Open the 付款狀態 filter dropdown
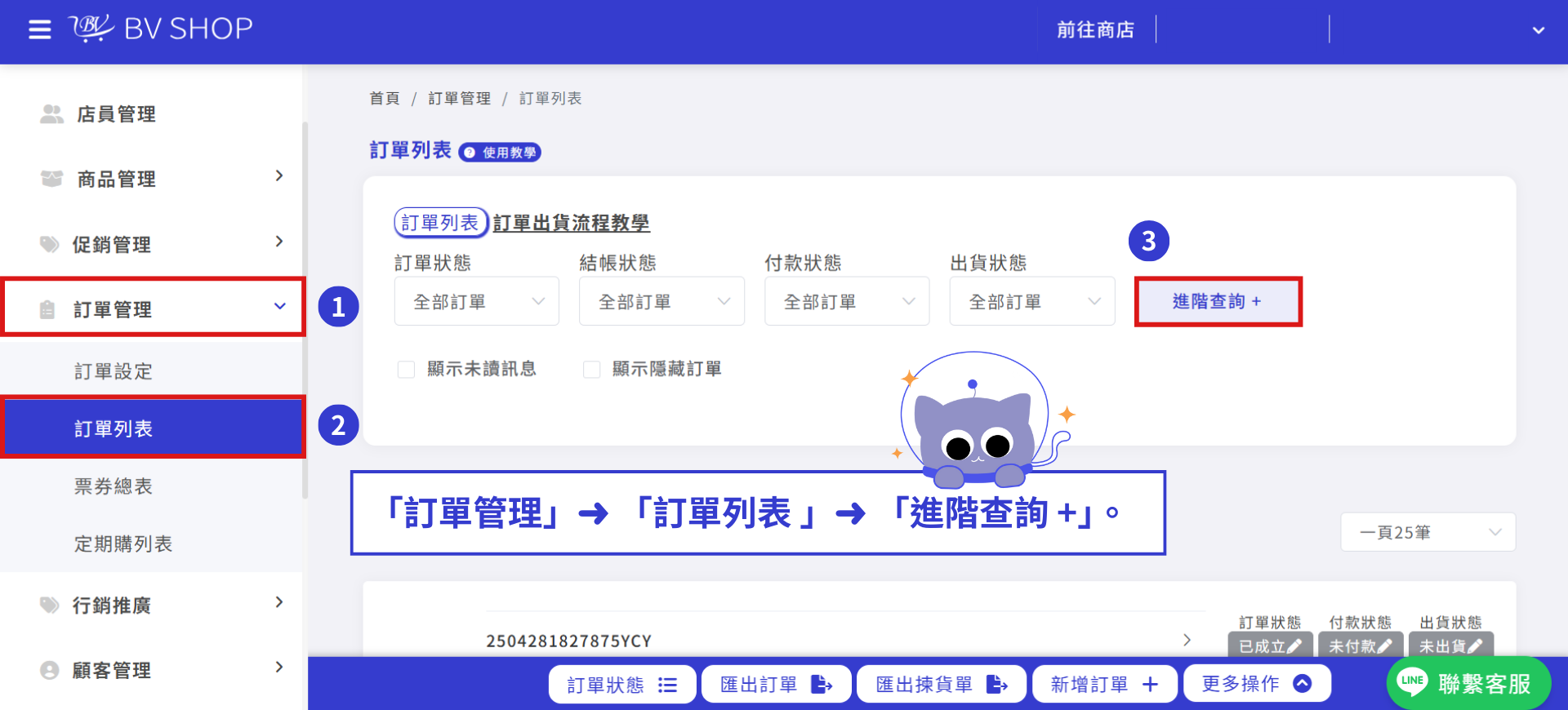 [847, 301]
